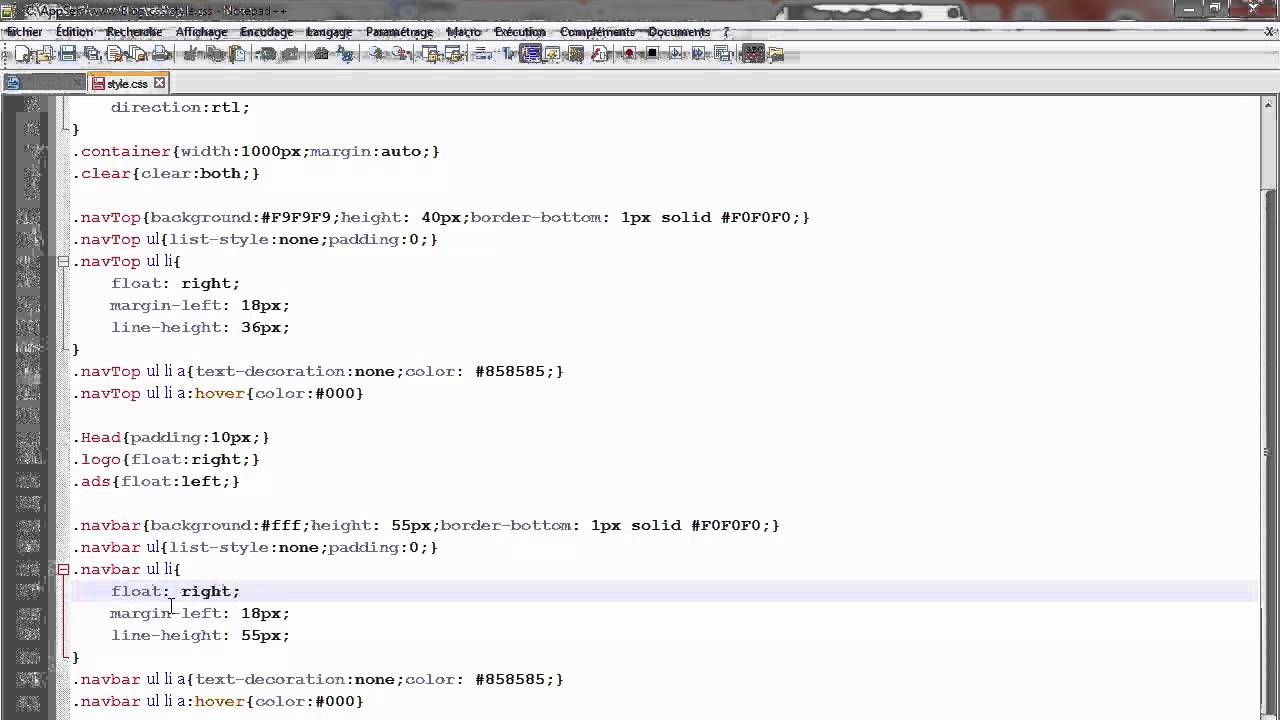Open the Exécution menu
This screenshot has width=1280, height=720.
[x=520, y=32]
